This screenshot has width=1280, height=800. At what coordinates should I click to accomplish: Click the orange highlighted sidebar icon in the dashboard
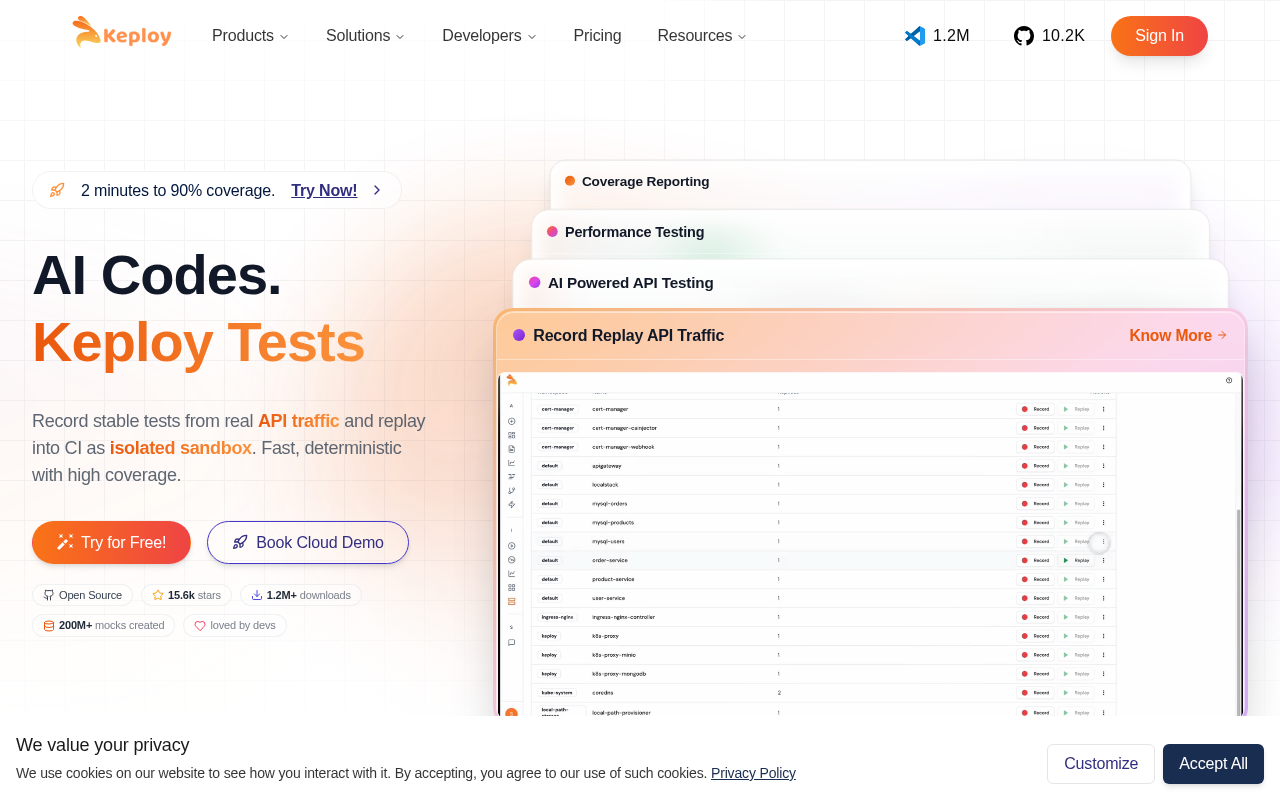pos(511,601)
